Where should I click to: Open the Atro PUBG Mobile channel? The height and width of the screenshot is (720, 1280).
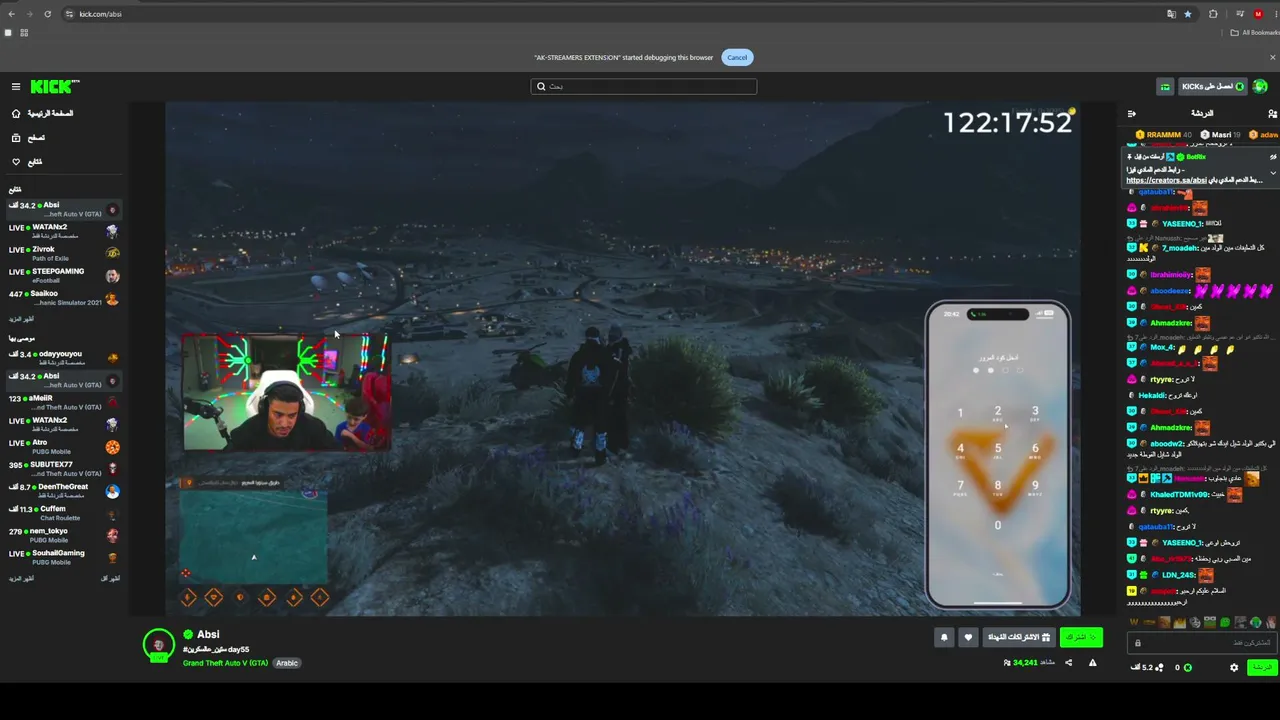[64, 446]
